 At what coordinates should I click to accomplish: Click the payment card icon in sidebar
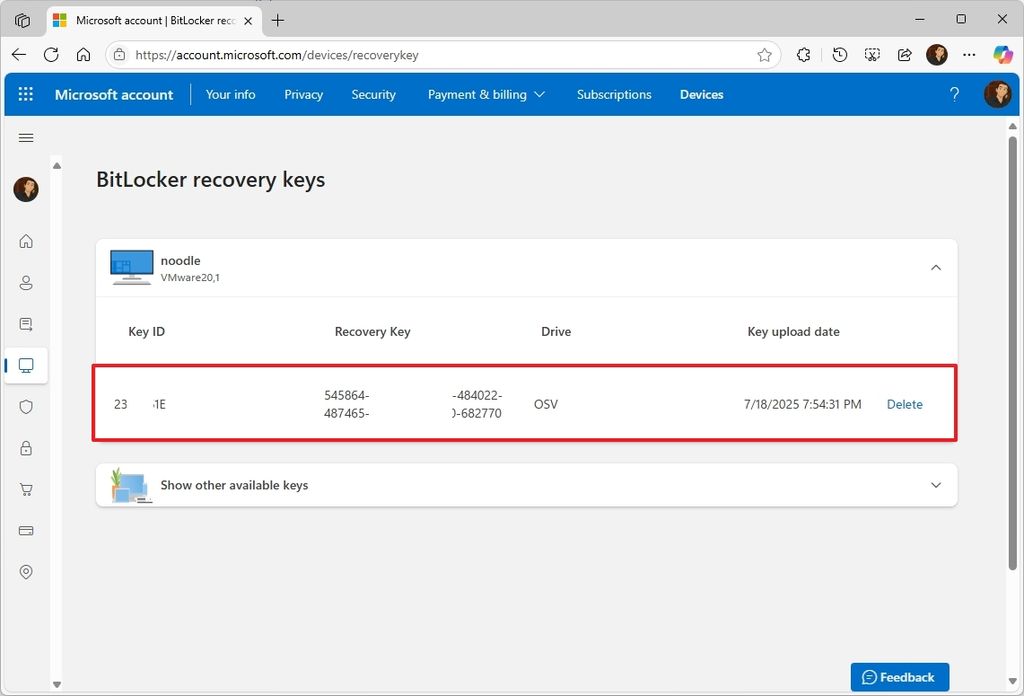[26, 530]
